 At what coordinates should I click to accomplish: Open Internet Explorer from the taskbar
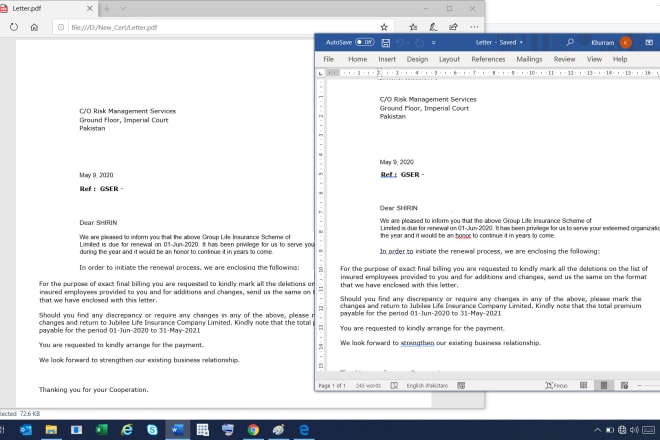pos(127,430)
